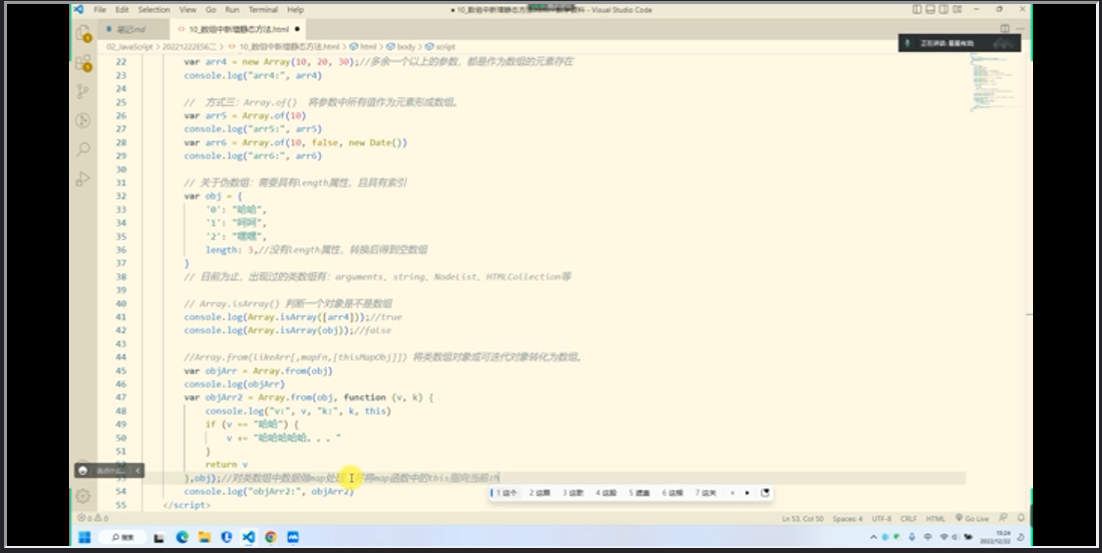This screenshot has height=553, width=1102.
Task: Choose IME candidate 4
Action: point(606,493)
